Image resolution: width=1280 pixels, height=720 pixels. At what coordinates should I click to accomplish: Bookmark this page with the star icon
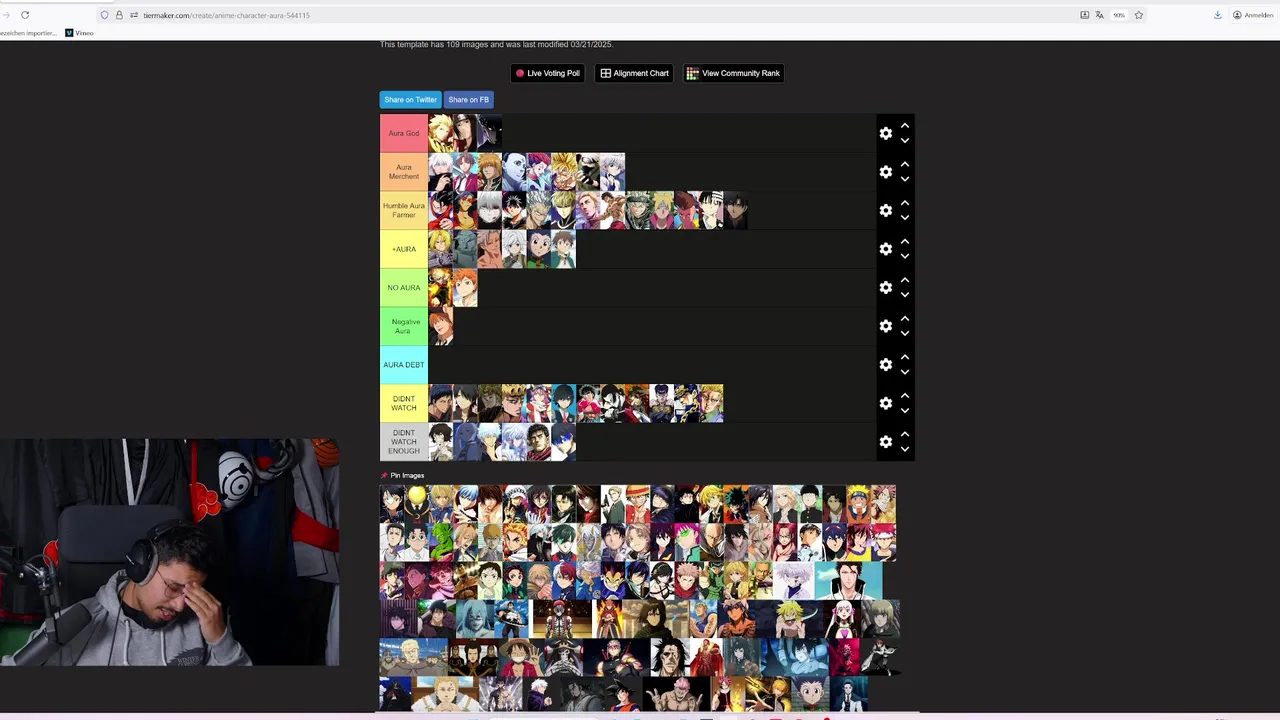pyautogui.click(x=1138, y=15)
